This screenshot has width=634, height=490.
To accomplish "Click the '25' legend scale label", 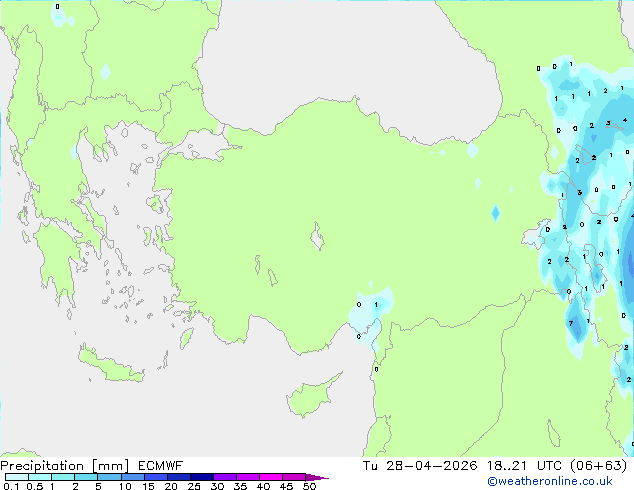I will (194, 486).
